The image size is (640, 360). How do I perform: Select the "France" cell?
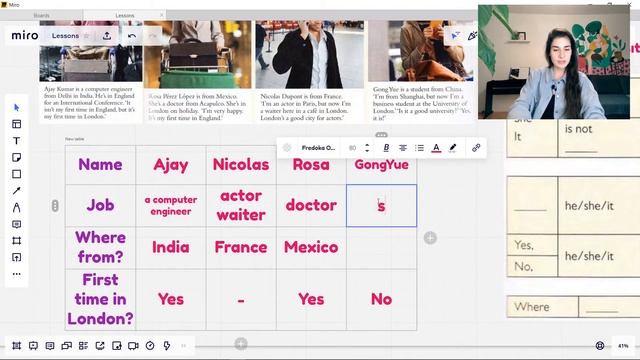[241, 247]
